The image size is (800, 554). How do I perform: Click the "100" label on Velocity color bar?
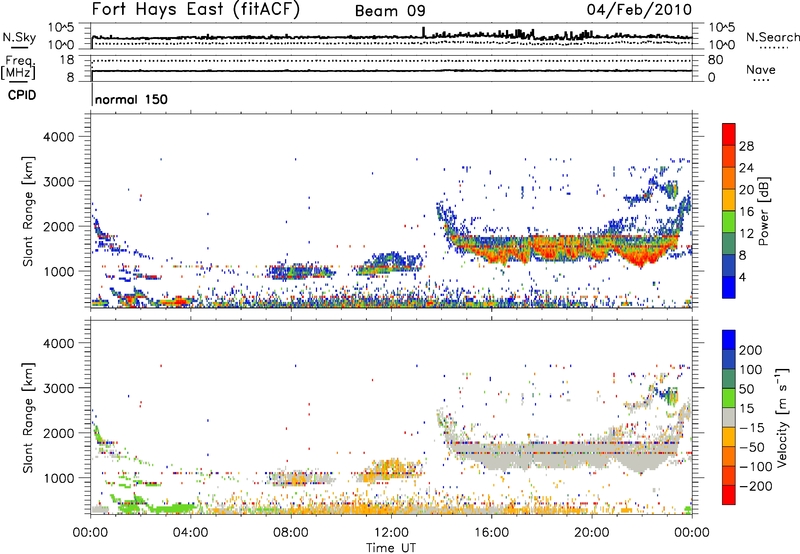click(x=751, y=369)
